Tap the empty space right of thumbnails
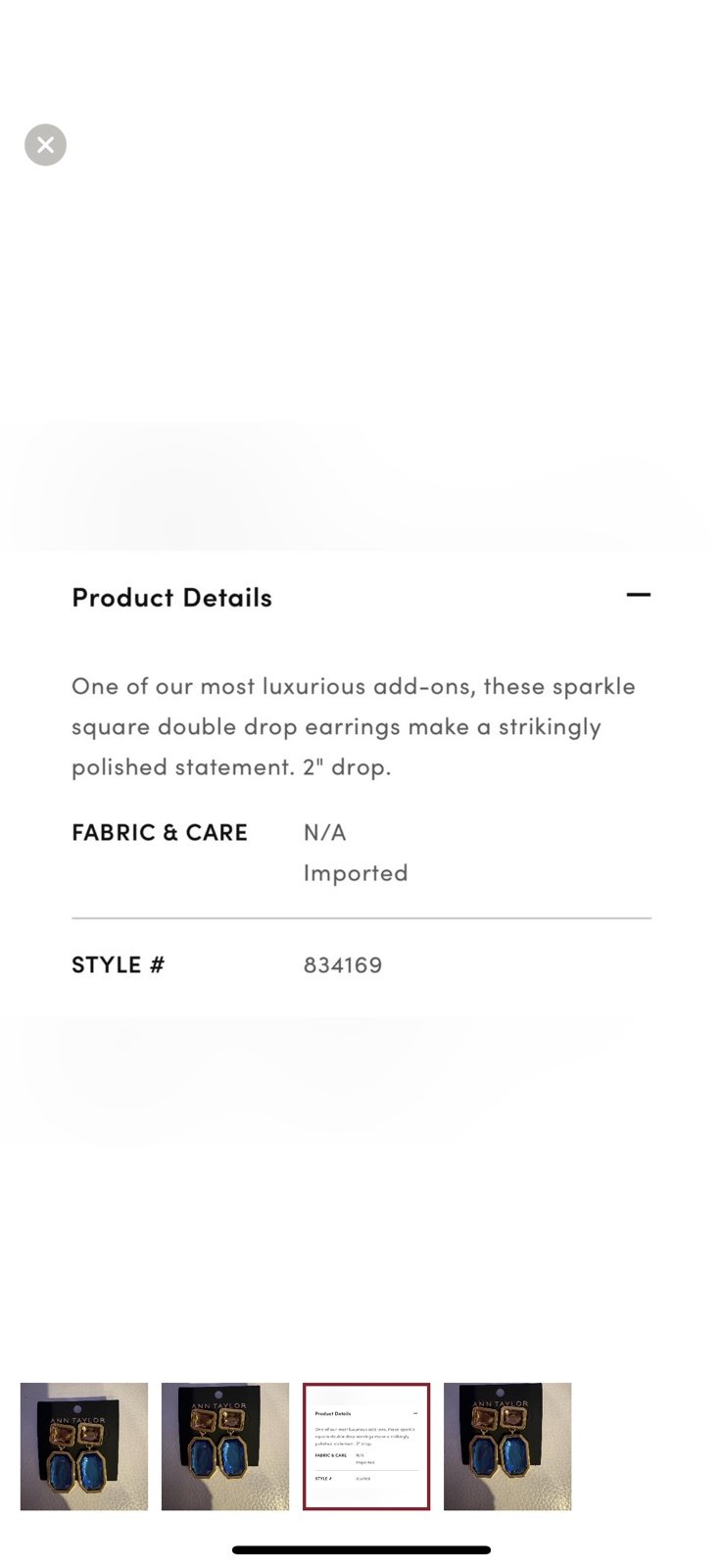 pyautogui.click(x=647, y=1446)
